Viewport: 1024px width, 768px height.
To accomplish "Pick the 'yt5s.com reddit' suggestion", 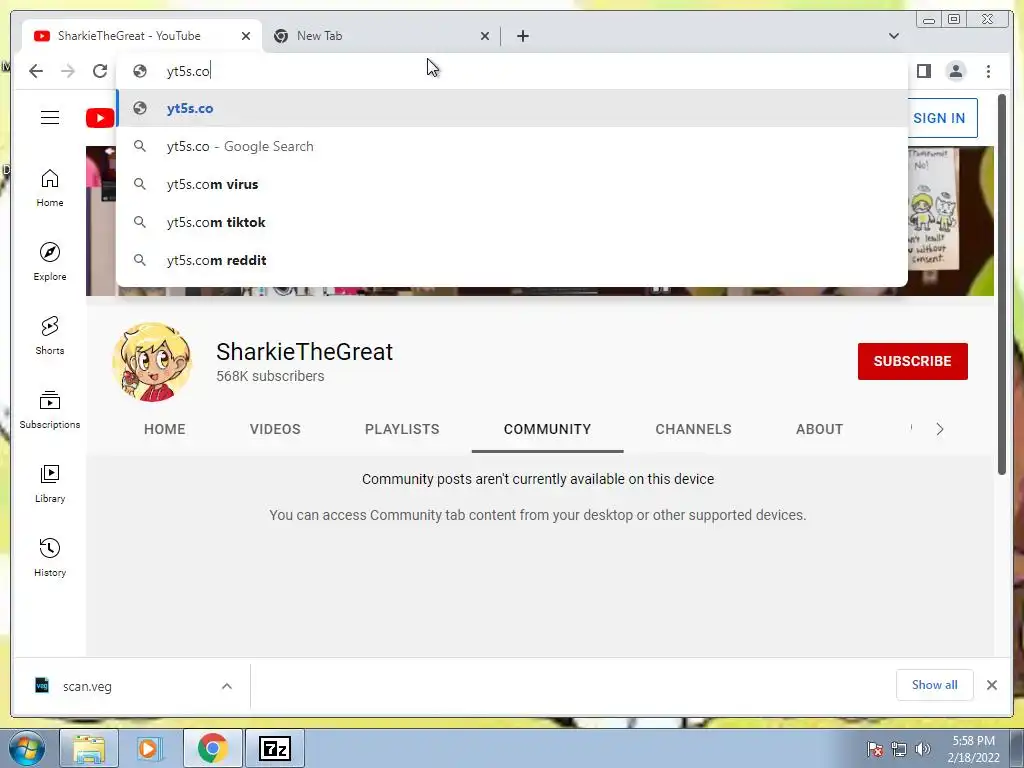I will (x=511, y=260).
